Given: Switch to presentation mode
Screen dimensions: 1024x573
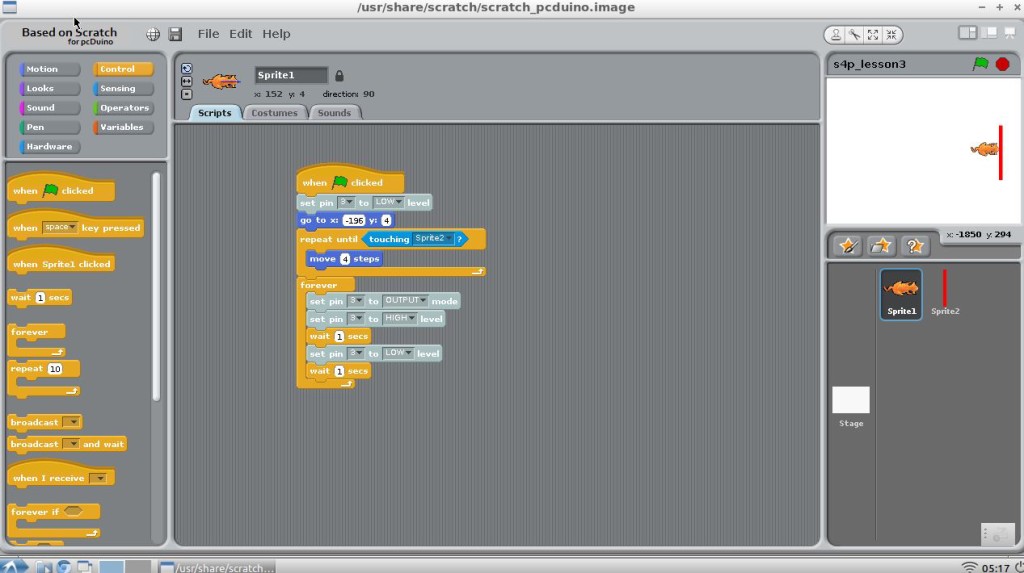Looking at the screenshot, I should tap(1010, 33).
